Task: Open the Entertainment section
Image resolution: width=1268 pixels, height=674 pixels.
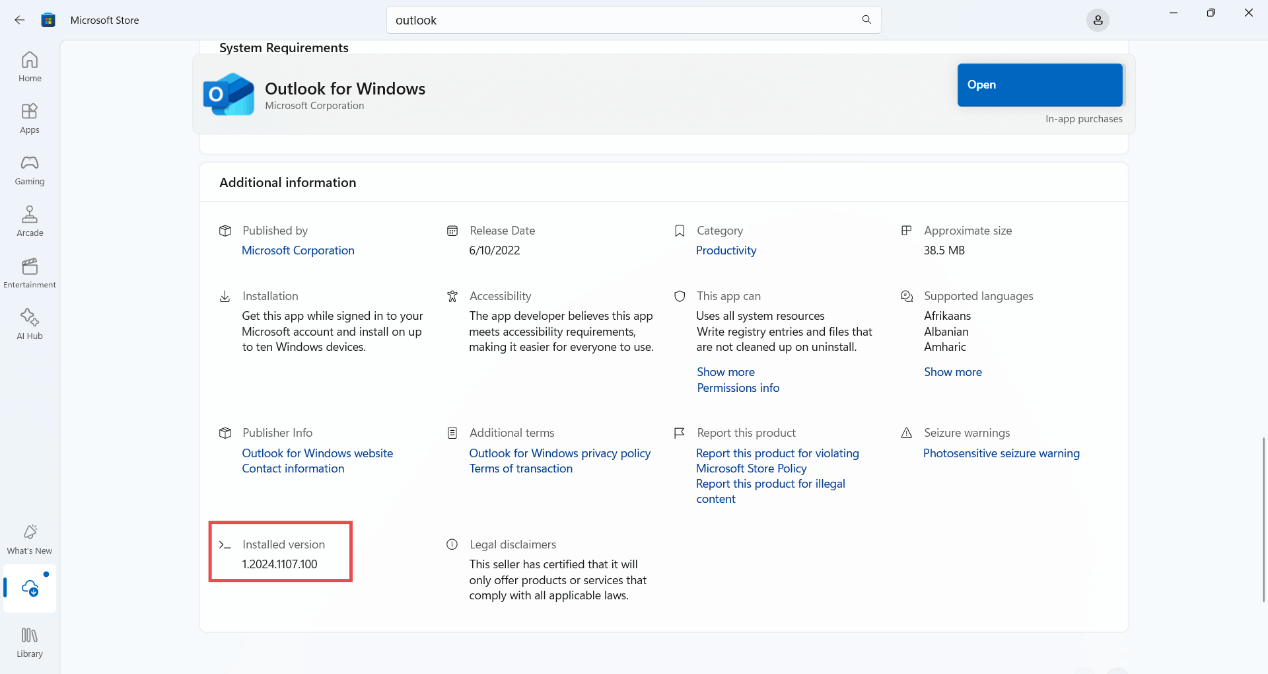Action: click(30, 272)
